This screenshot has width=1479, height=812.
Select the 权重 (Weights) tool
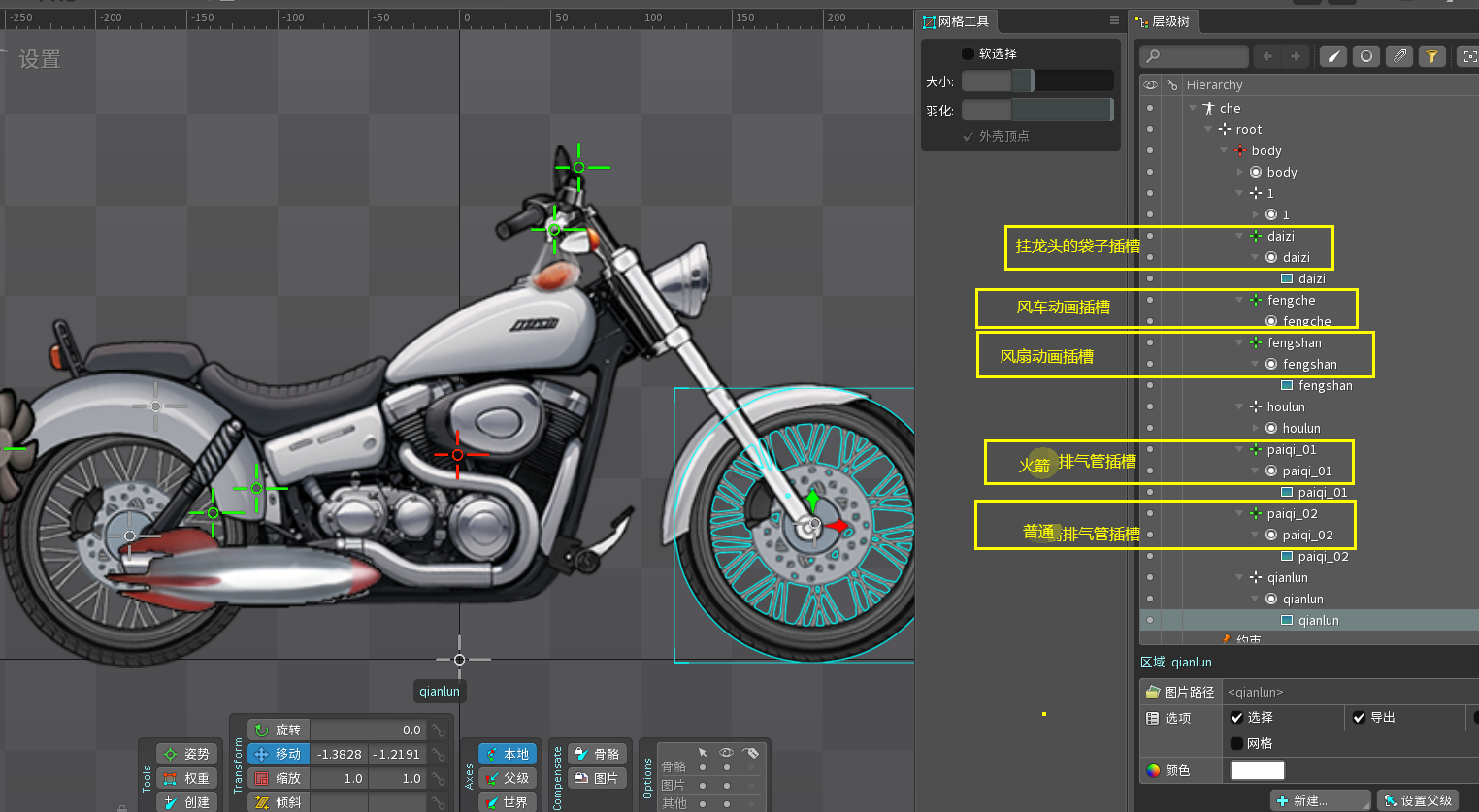[x=186, y=778]
